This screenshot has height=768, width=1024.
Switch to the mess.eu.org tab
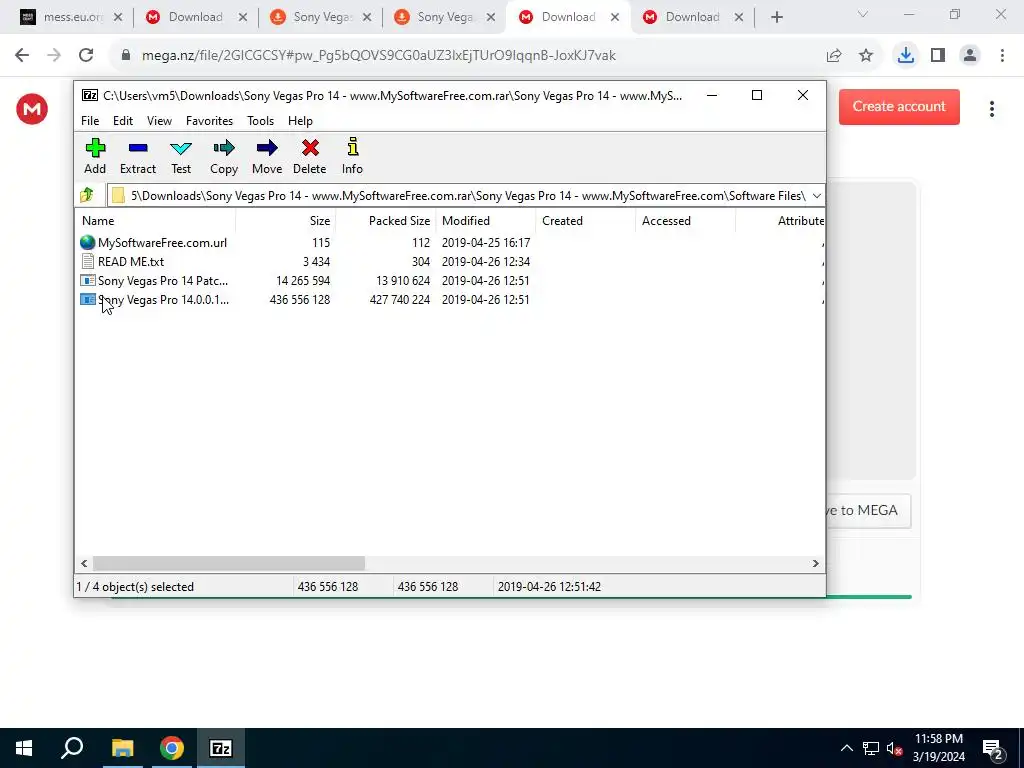click(x=71, y=17)
